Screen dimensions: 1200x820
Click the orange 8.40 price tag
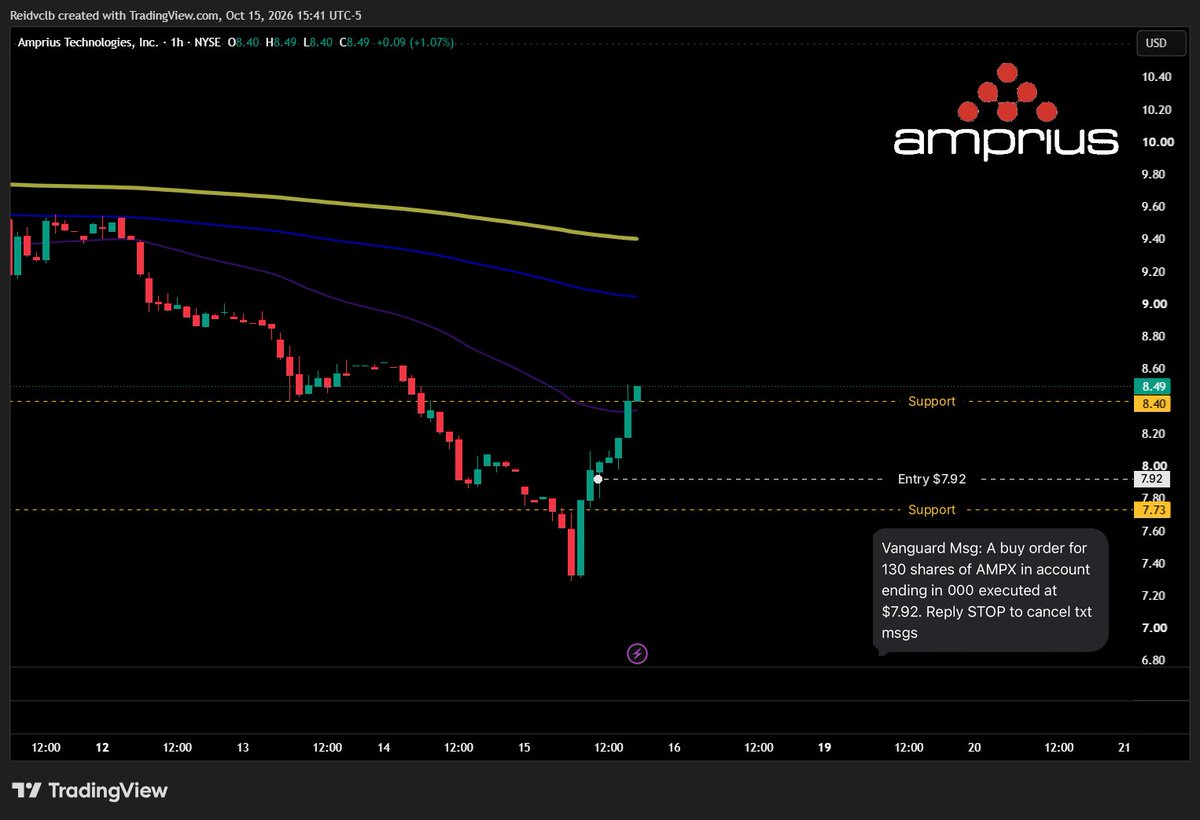(x=1150, y=403)
